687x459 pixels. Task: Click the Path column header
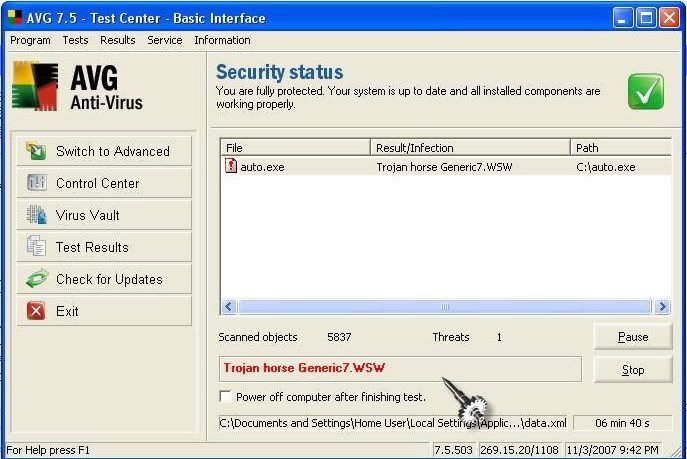[619, 148]
